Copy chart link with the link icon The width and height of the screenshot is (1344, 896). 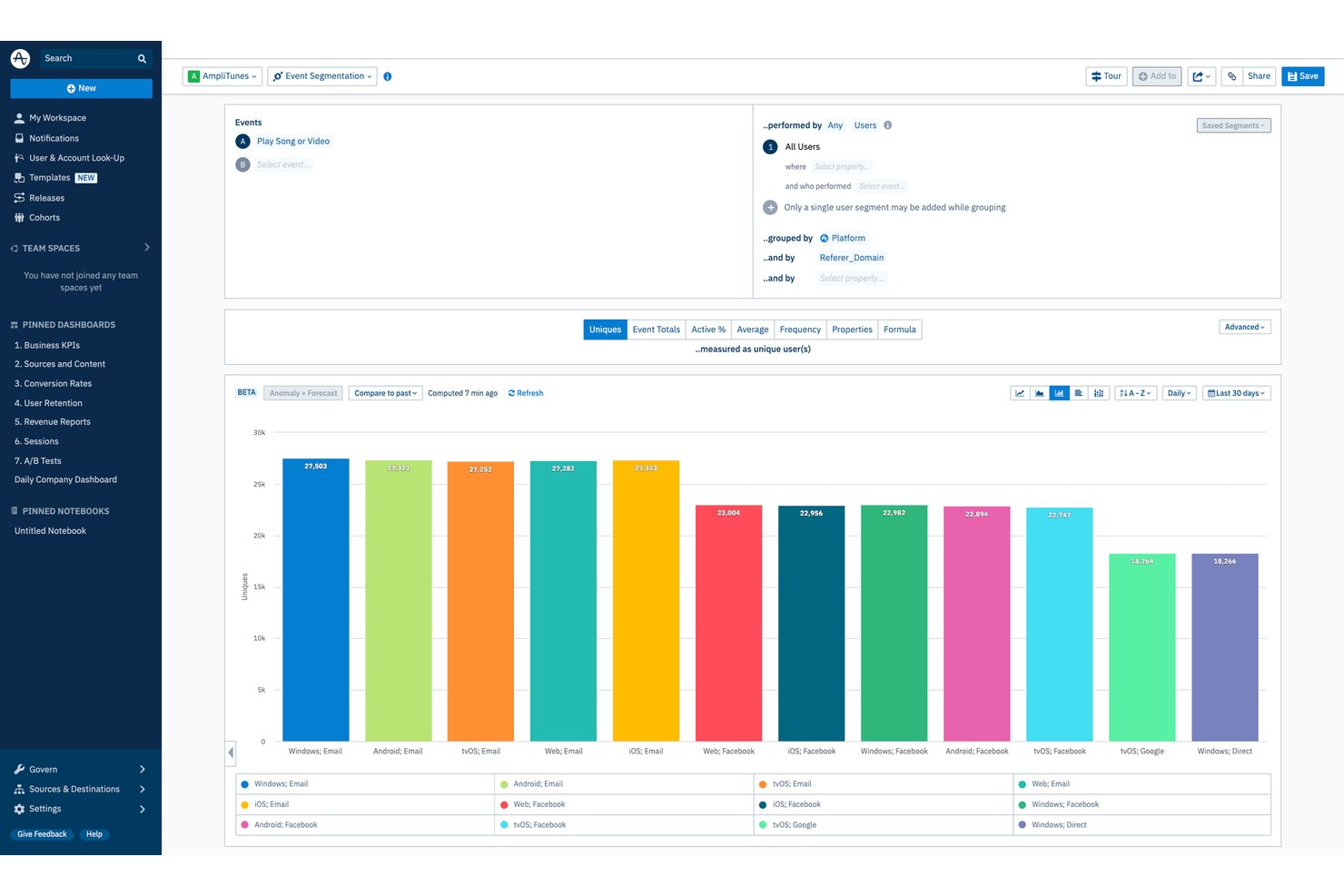pyautogui.click(x=1232, y=76)
